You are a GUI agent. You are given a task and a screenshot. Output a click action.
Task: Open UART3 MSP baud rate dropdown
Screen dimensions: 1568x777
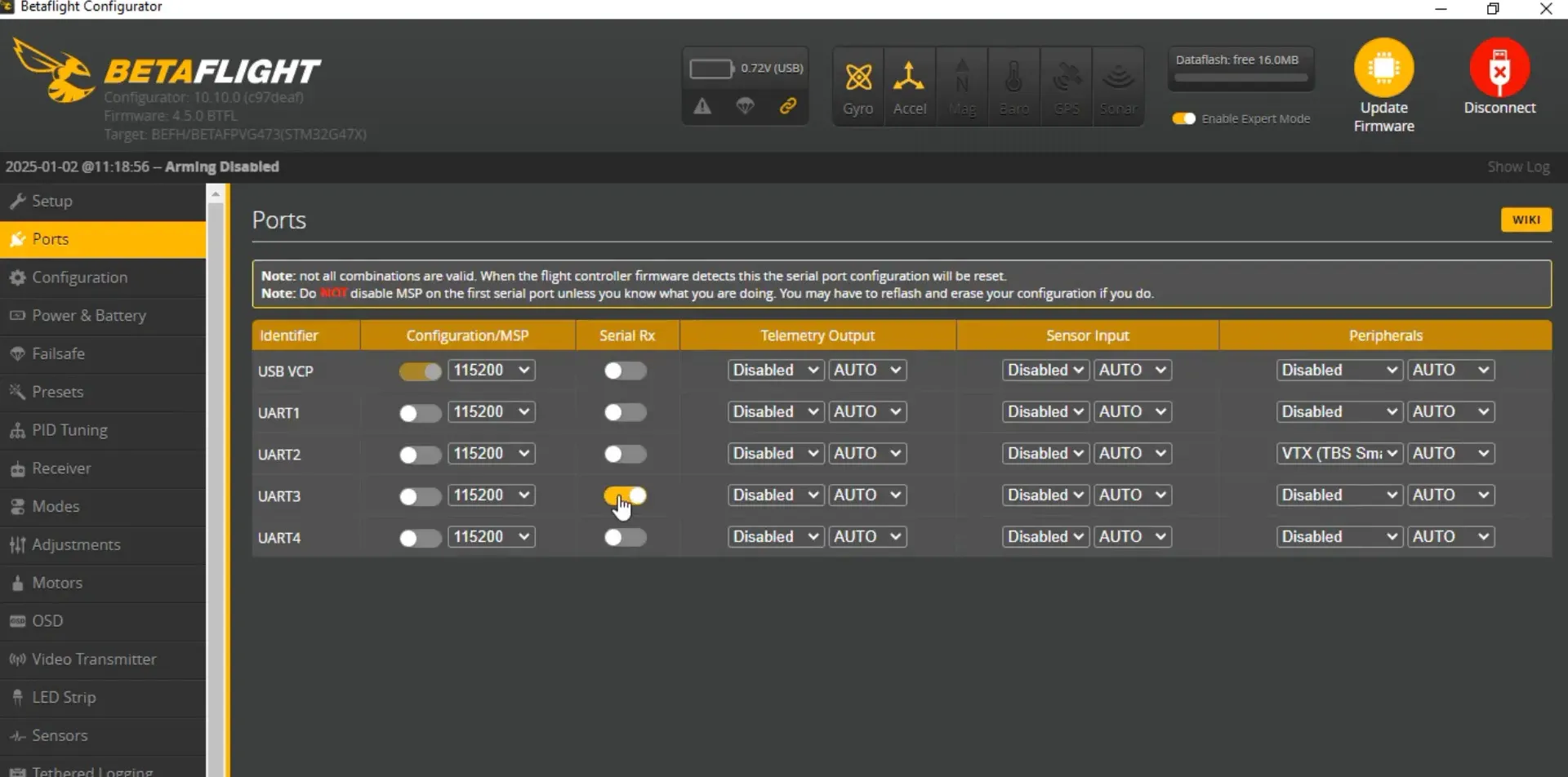click(492, 495)
